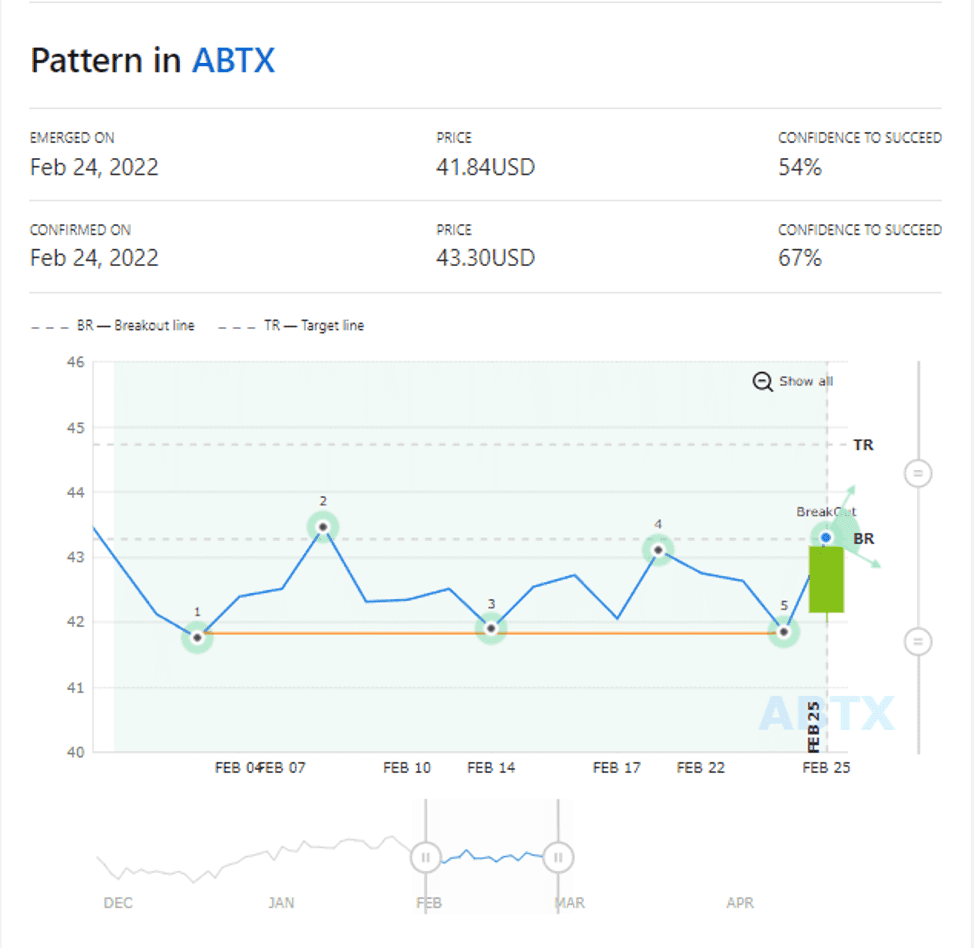The height and width of the screenshot is (949, 974).
Task: Click the BR — Breakout line legend entry
Action: click(113, 326)
